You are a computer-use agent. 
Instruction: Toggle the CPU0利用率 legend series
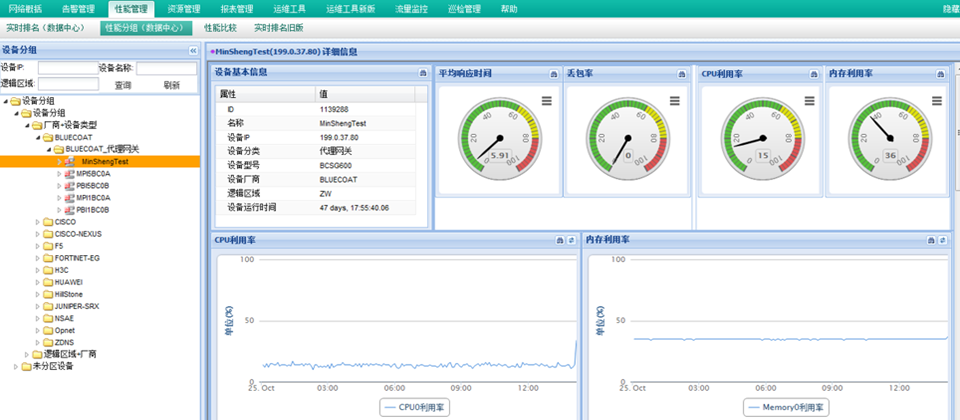[414, 407]
